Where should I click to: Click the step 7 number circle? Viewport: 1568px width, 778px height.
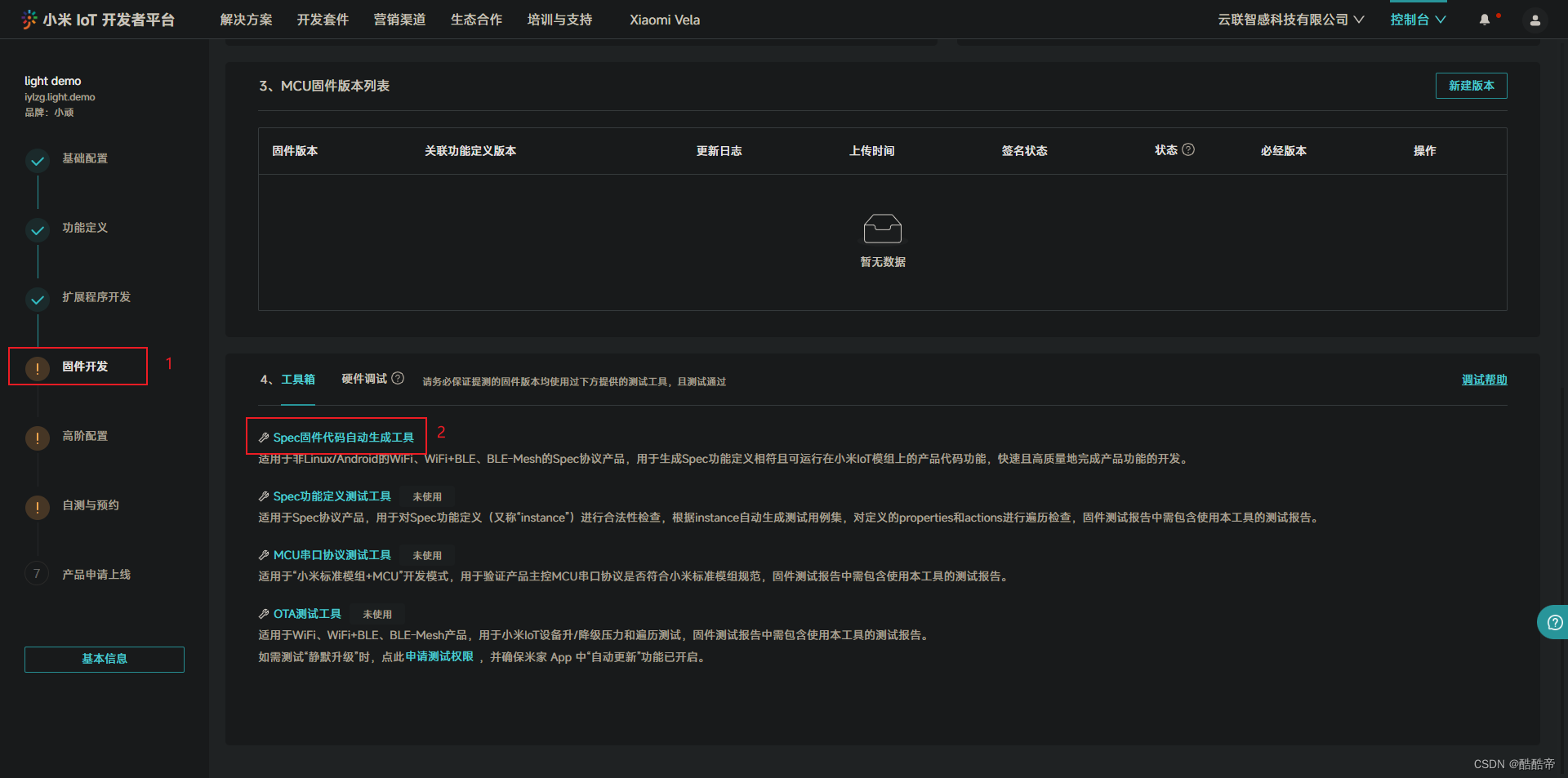[37, 574]
